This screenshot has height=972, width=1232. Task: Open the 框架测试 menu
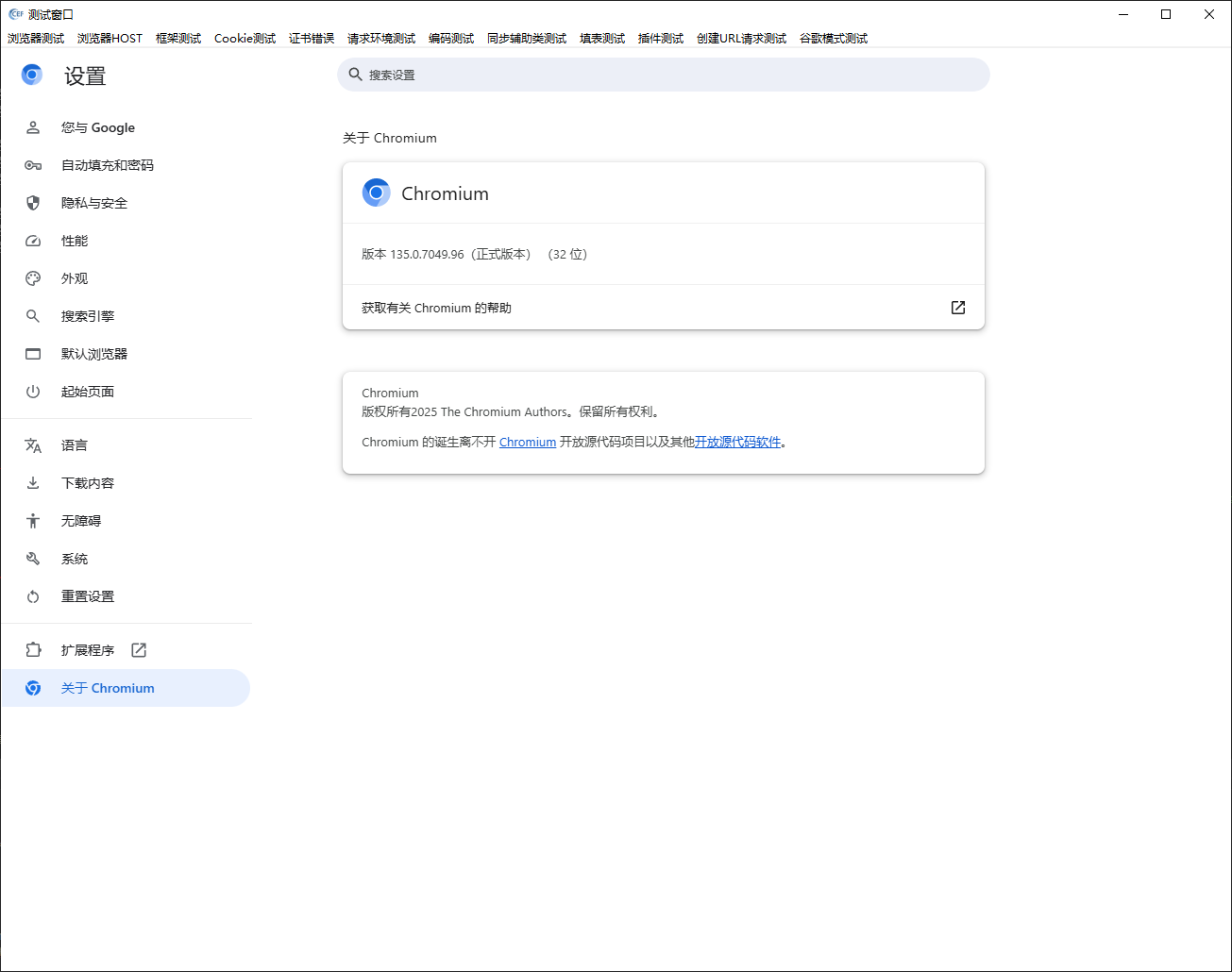178,39
